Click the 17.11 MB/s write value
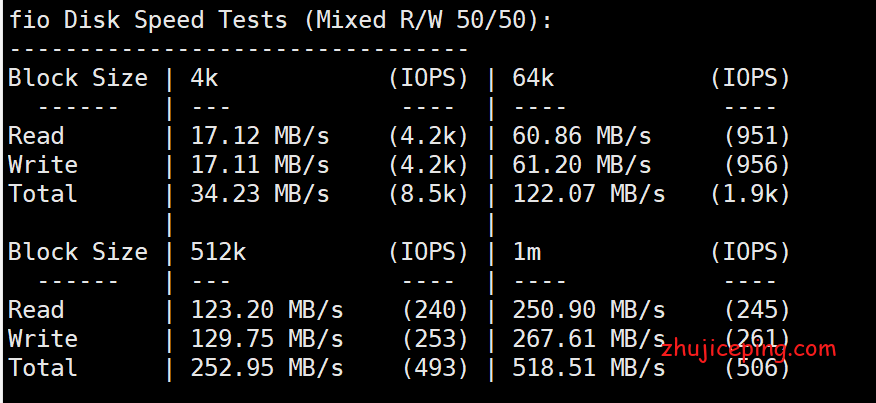This screenshot has width=876, height=403. point(260,165)
